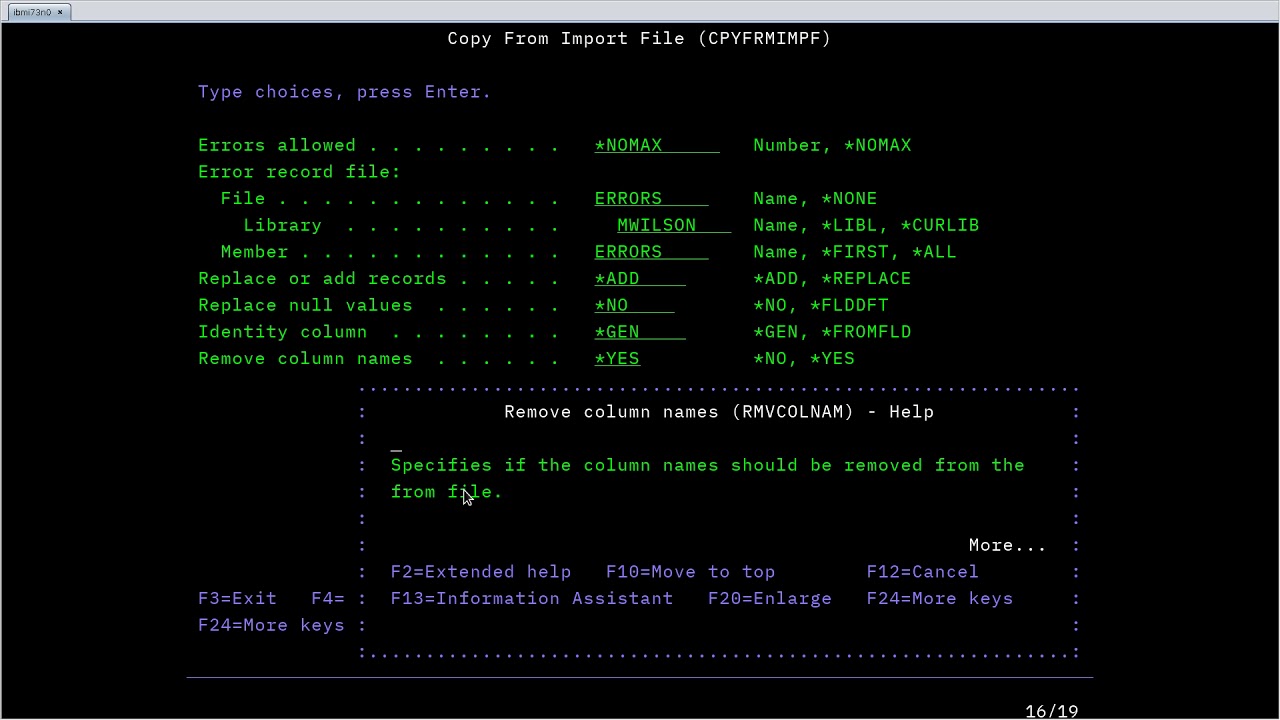The width and height of the screenshot is (1280, 720).
Task: Click the '*ADD, *REPLACE' choices text
Action: click(x=832, y=279)
